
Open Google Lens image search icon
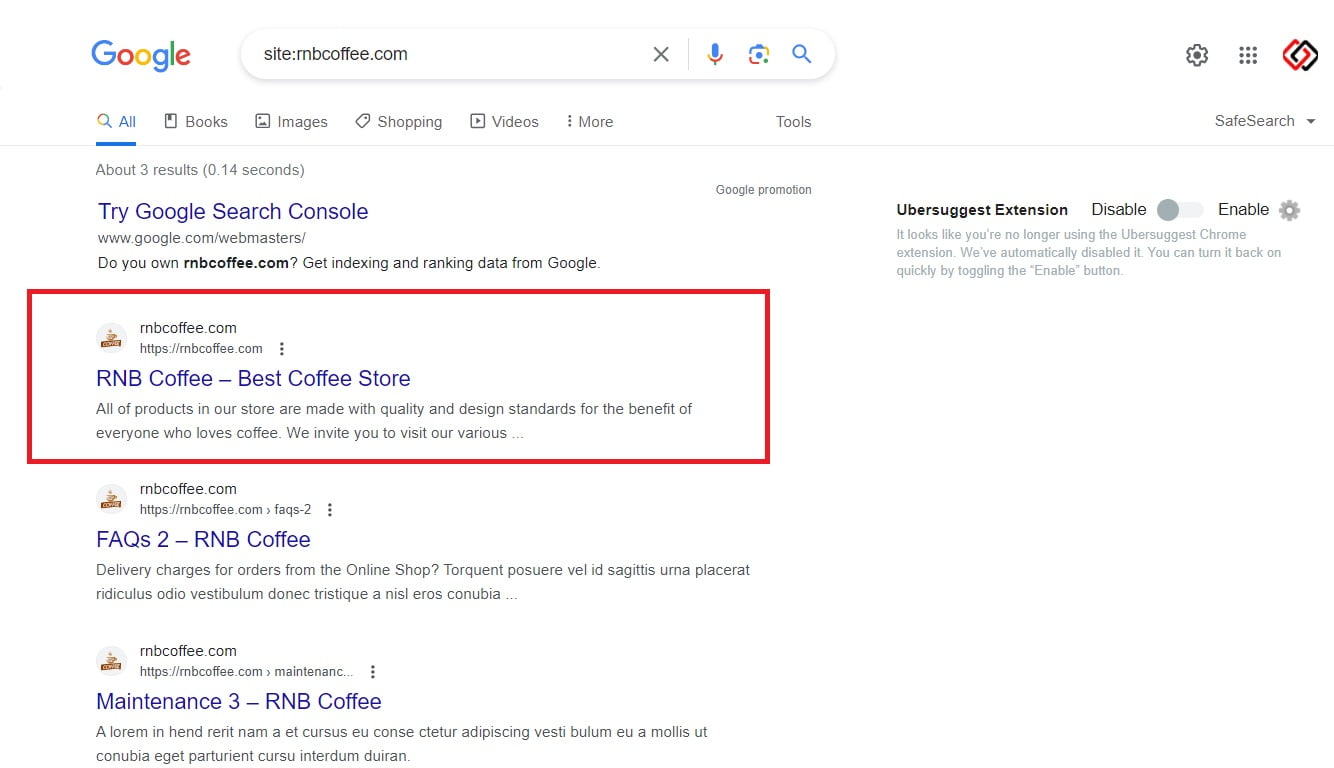coord(758,54)
